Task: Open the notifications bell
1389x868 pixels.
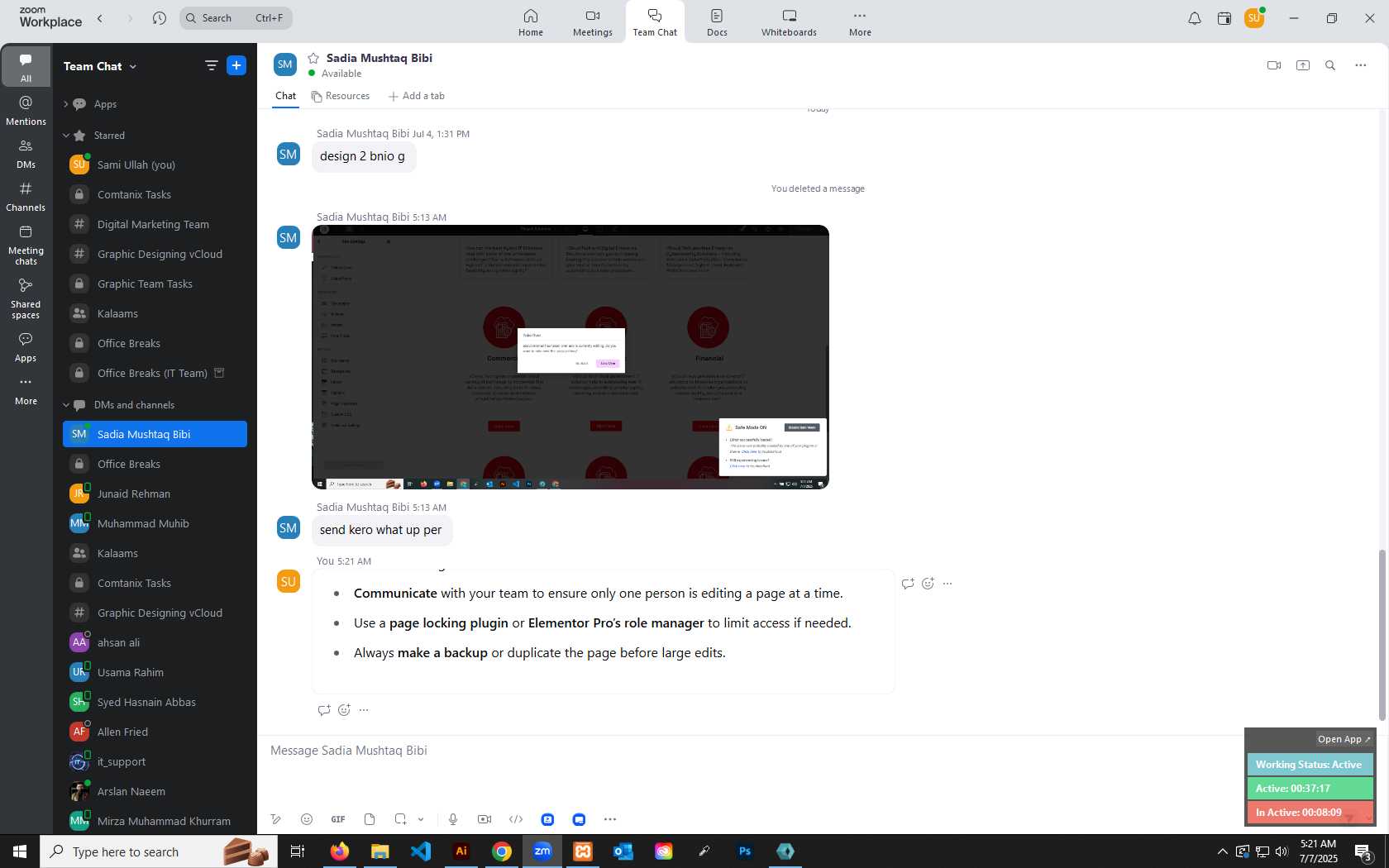Action: (1195, 18)
